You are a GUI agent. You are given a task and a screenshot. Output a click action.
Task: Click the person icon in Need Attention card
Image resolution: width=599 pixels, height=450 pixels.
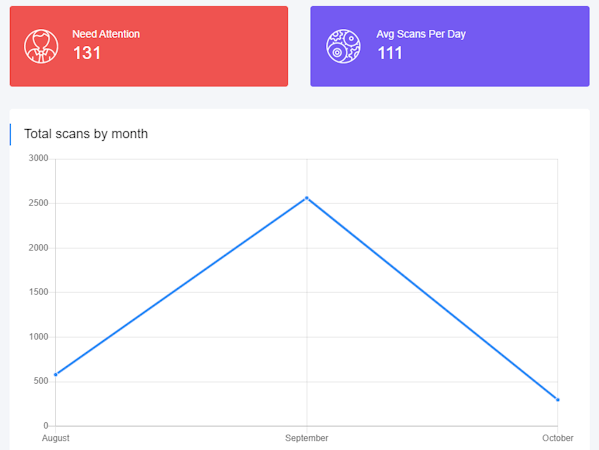coord(41,46)
